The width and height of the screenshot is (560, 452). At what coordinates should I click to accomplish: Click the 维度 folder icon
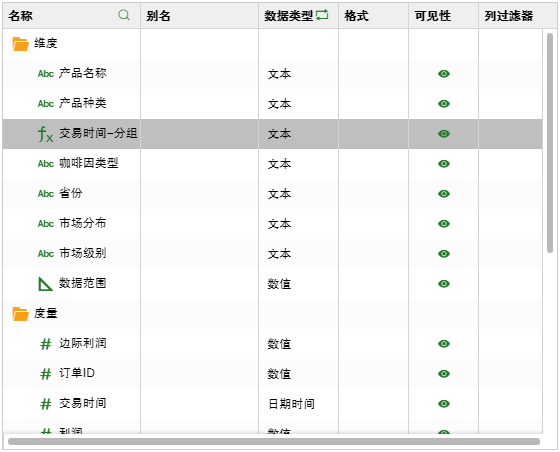(x=20, y=44)
